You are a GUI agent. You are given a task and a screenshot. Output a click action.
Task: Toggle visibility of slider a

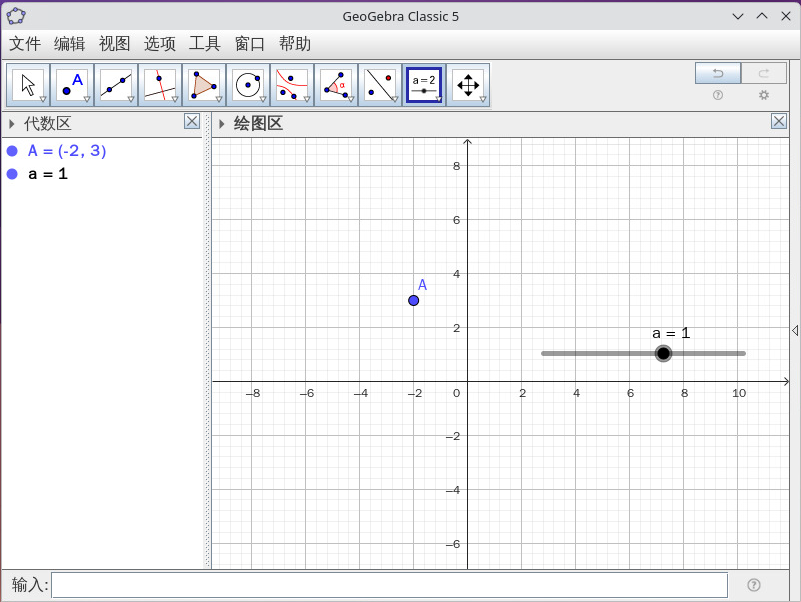12,174
